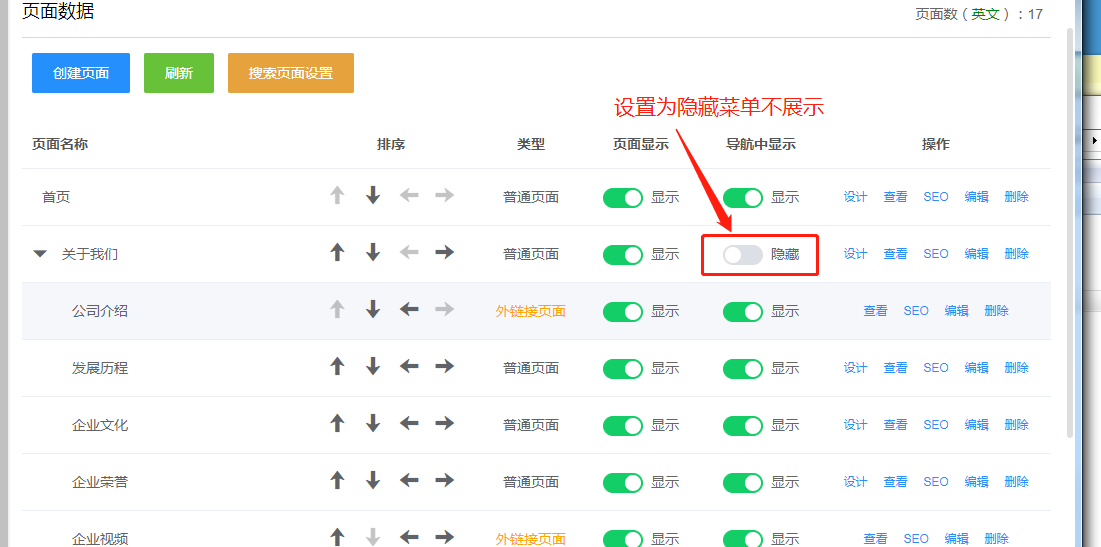
Task: Click up arrow in 关于我们 row
Action: pyautogui.click(x=337, y=253)
